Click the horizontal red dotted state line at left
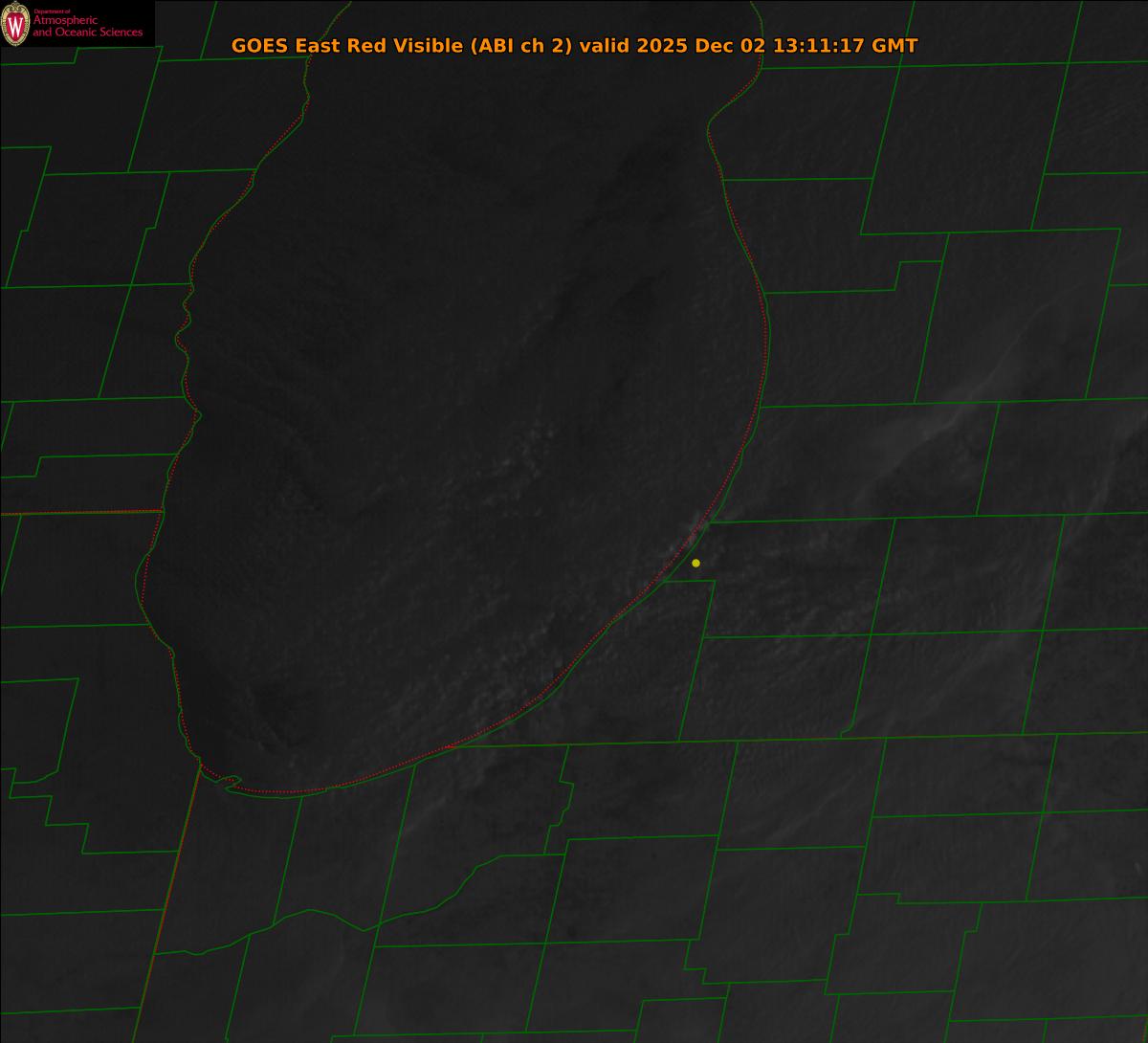 [81, 513]
